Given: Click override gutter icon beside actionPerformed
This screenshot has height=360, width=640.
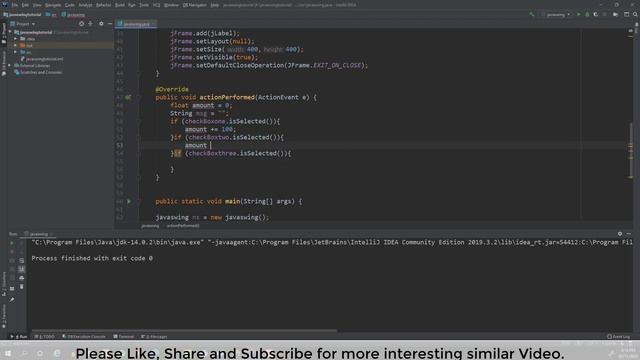Looking at the screenshot, I should click(128, 97).
